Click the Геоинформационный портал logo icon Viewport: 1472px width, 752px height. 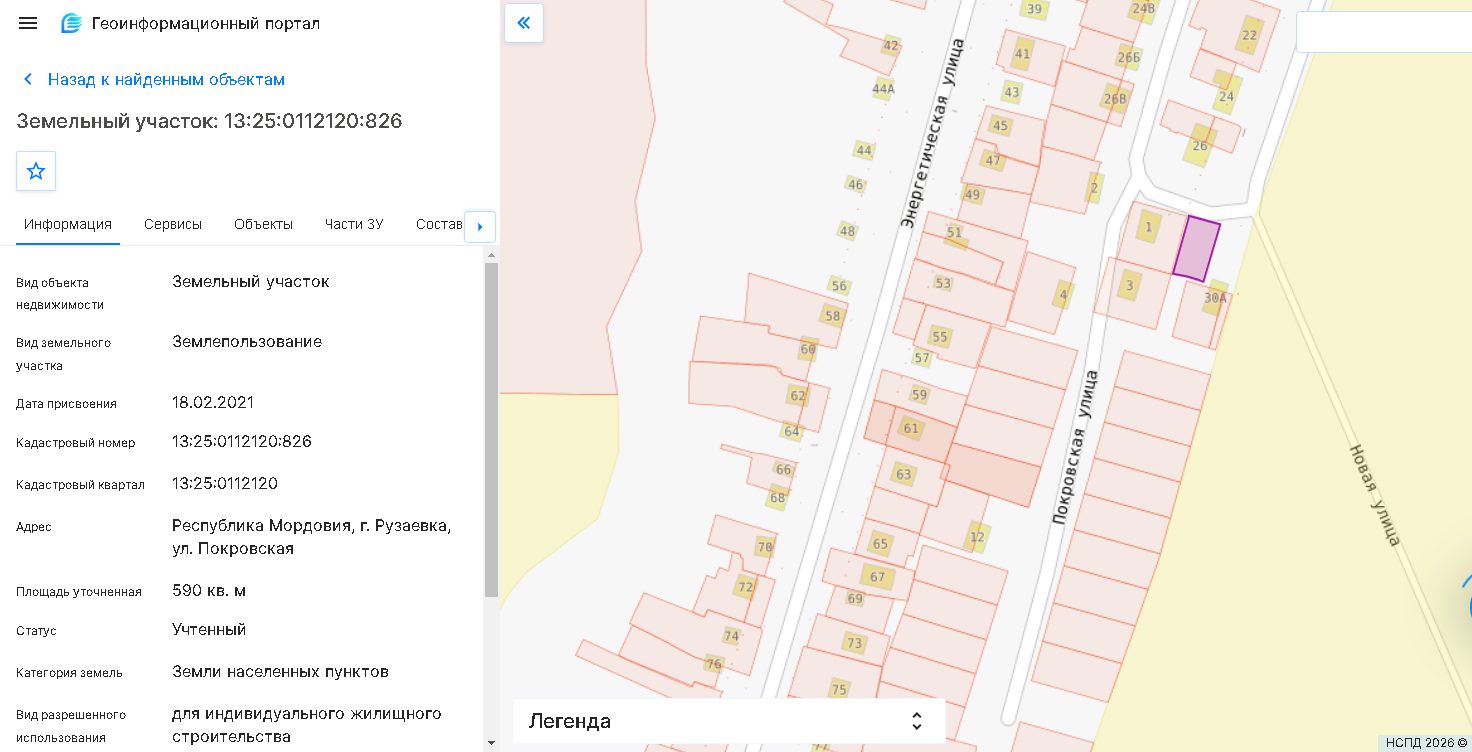pyautogui.click(x=71, y=23)
